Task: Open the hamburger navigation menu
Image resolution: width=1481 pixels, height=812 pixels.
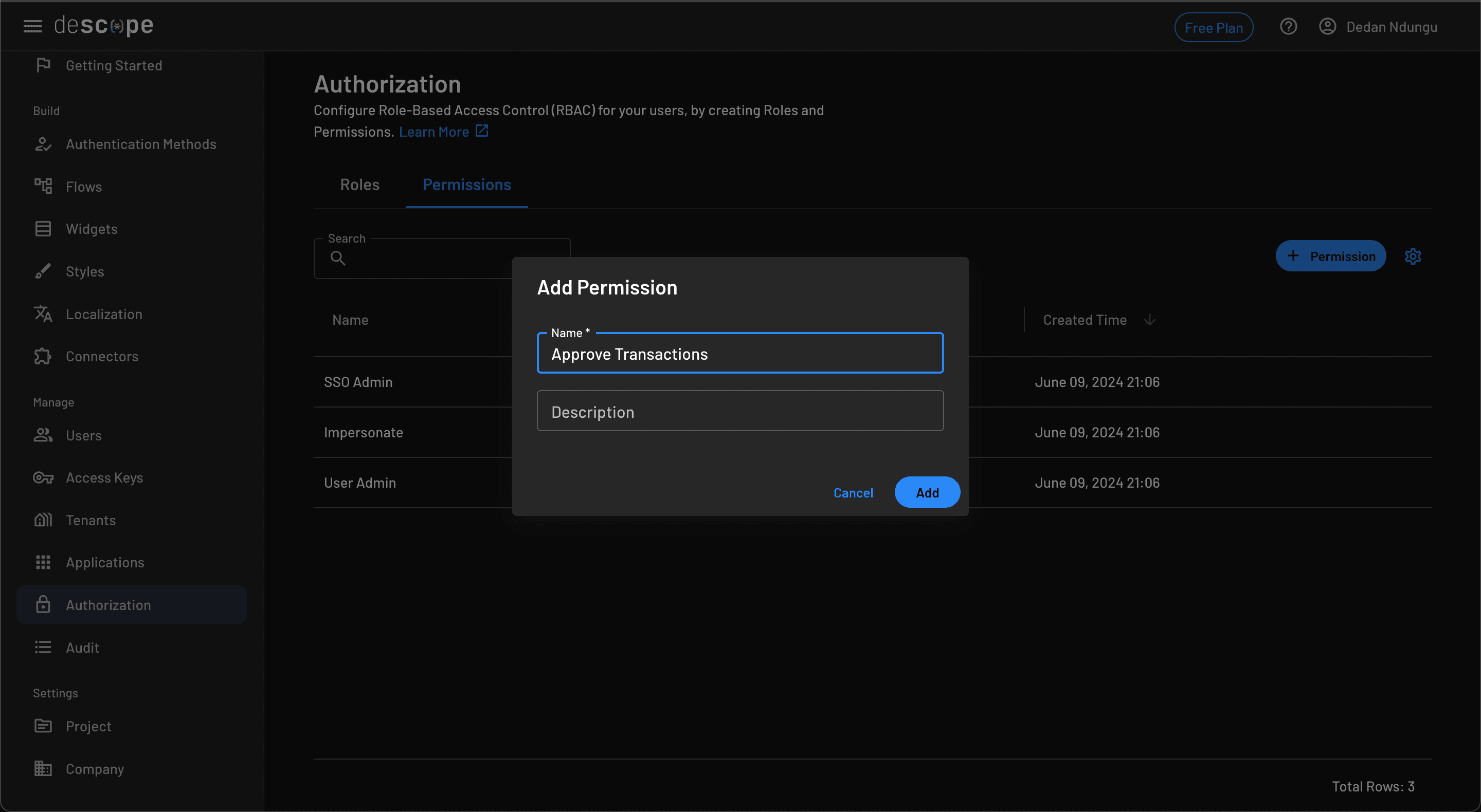Action: [33, 26]
